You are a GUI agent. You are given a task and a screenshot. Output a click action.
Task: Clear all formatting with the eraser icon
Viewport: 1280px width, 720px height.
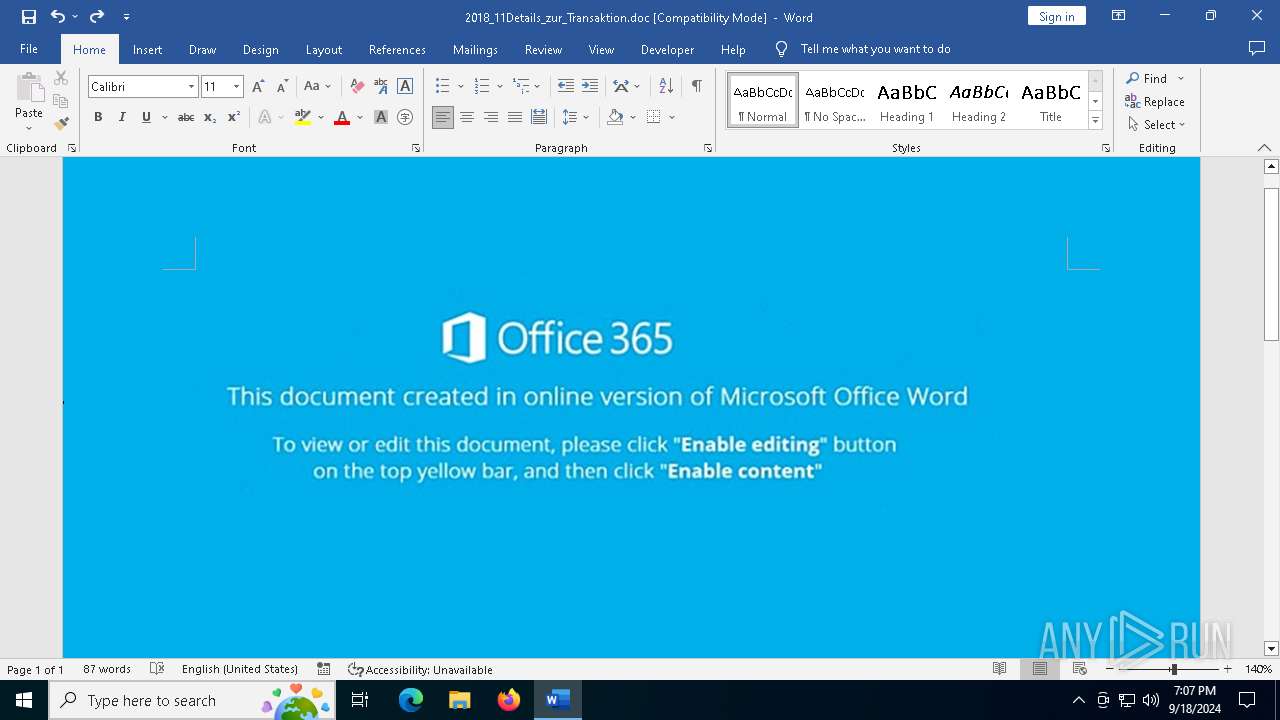point(357,87)
